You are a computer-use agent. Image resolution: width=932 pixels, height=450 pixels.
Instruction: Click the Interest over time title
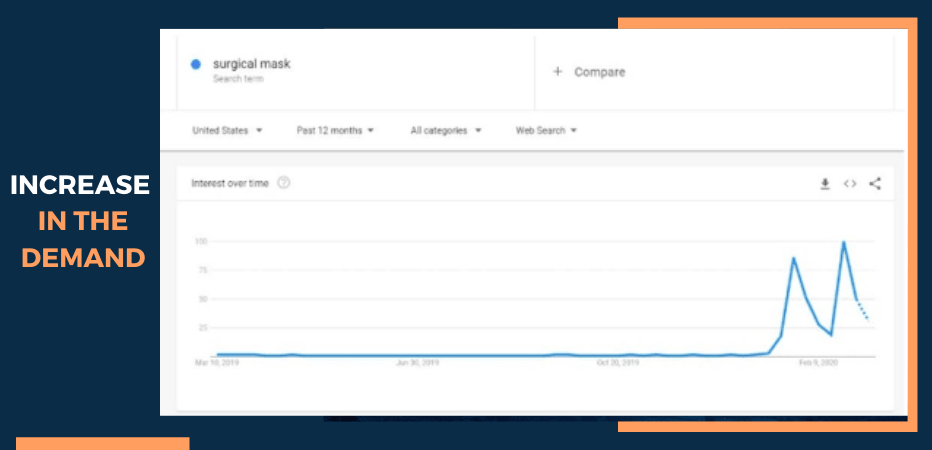point(231,183)
